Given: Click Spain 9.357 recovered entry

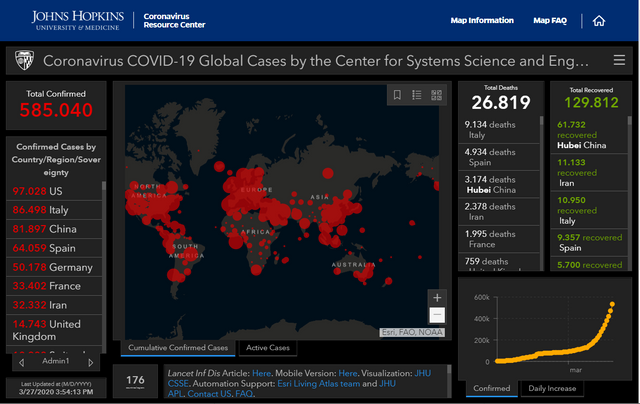Looking at the screenshot, I should coord(589,242).
